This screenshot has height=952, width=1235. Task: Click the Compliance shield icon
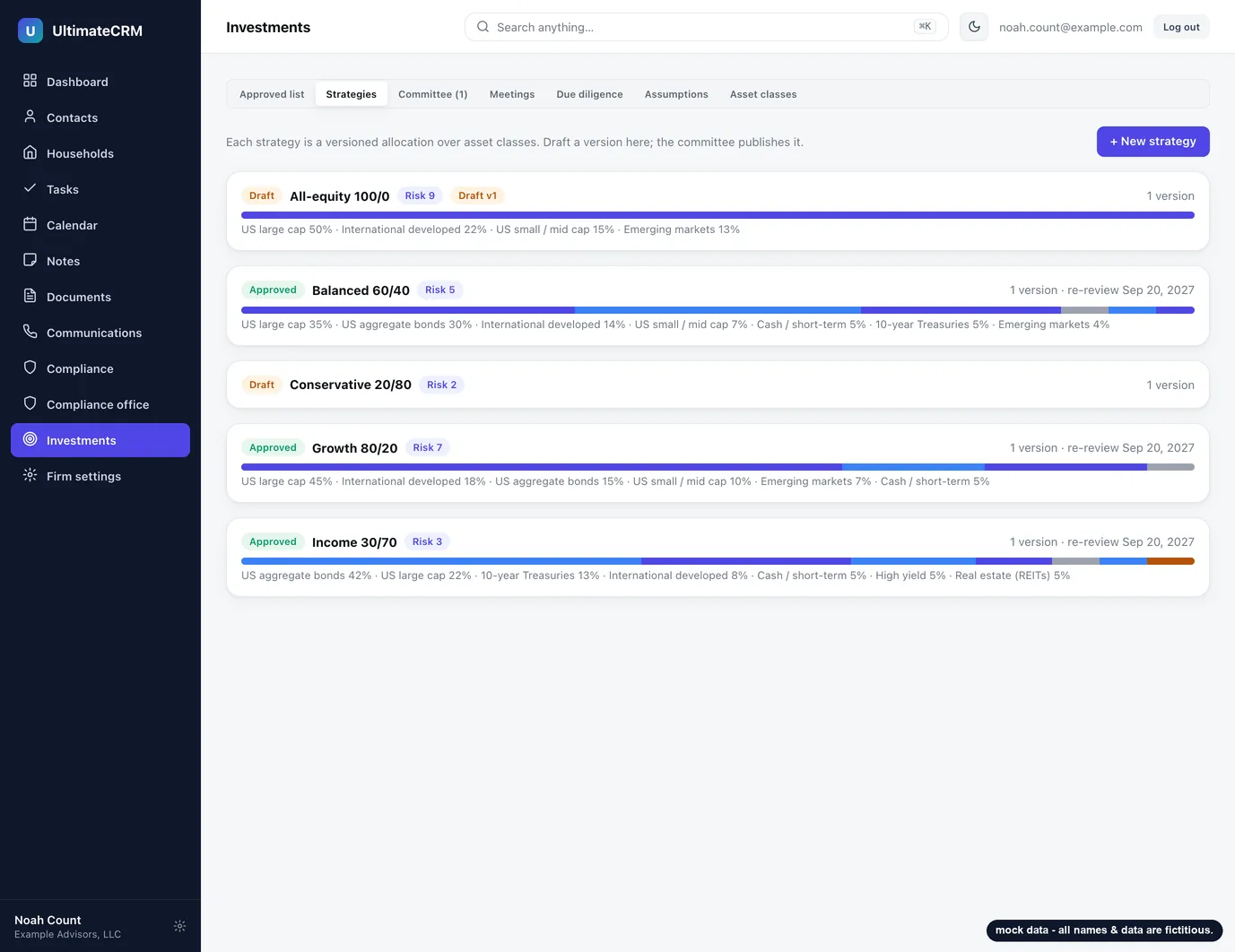(x=30, y=368)
